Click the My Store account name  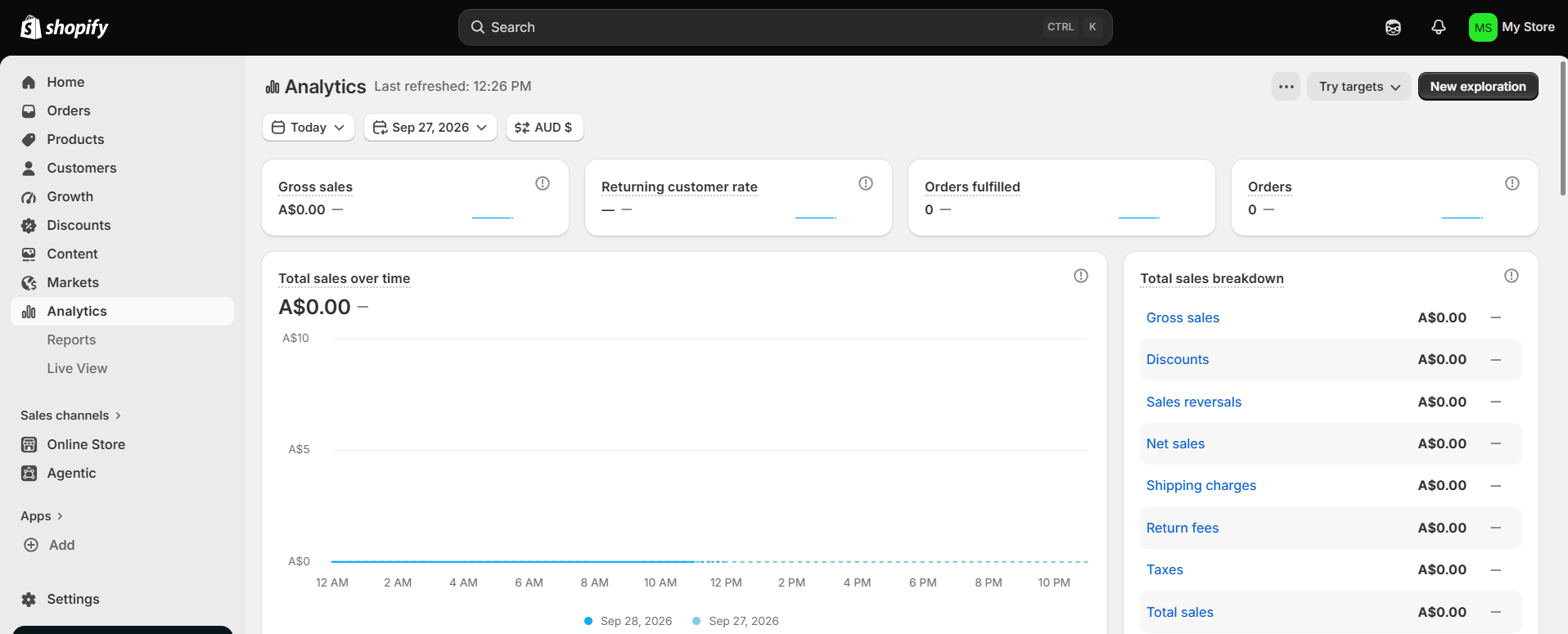pos(1528,27)
